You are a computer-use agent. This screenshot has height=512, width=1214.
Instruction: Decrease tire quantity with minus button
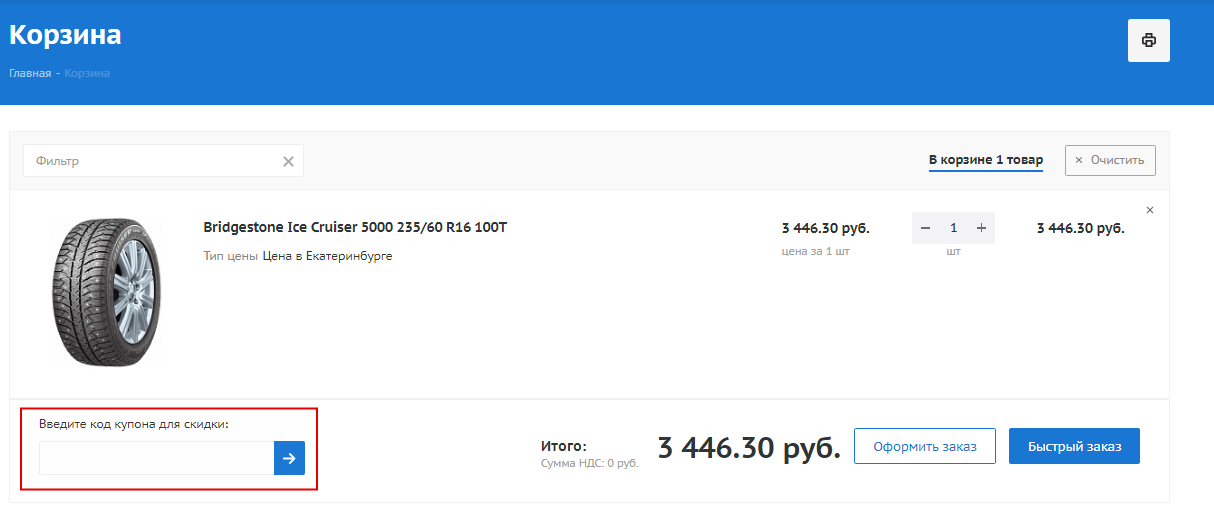pos(925,228)
